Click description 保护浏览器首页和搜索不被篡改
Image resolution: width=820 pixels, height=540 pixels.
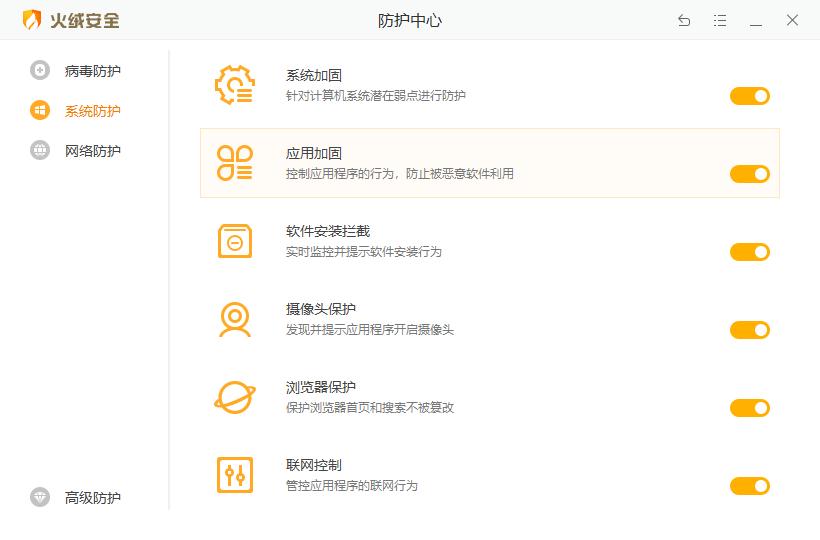click(370, 408)
